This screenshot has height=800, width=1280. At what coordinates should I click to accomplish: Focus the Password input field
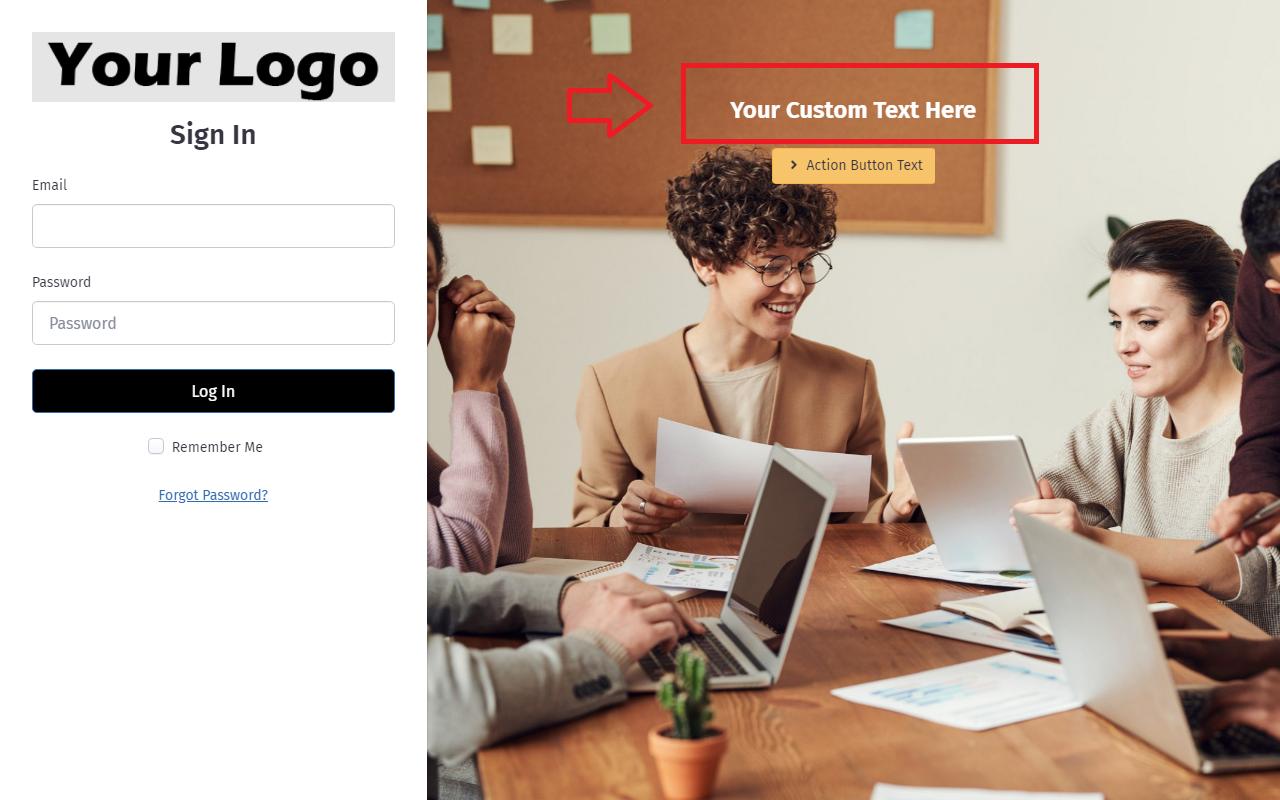click(213, 323)
